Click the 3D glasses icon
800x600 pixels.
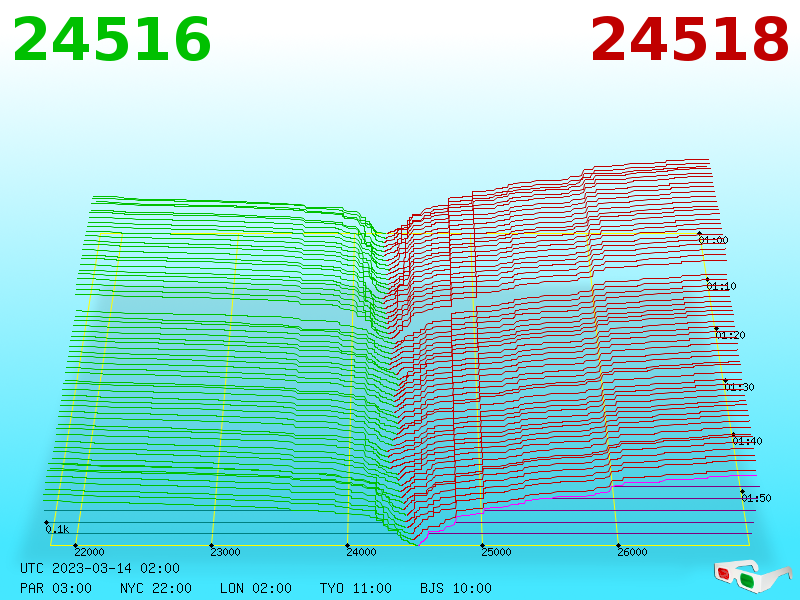coord(752,576)
